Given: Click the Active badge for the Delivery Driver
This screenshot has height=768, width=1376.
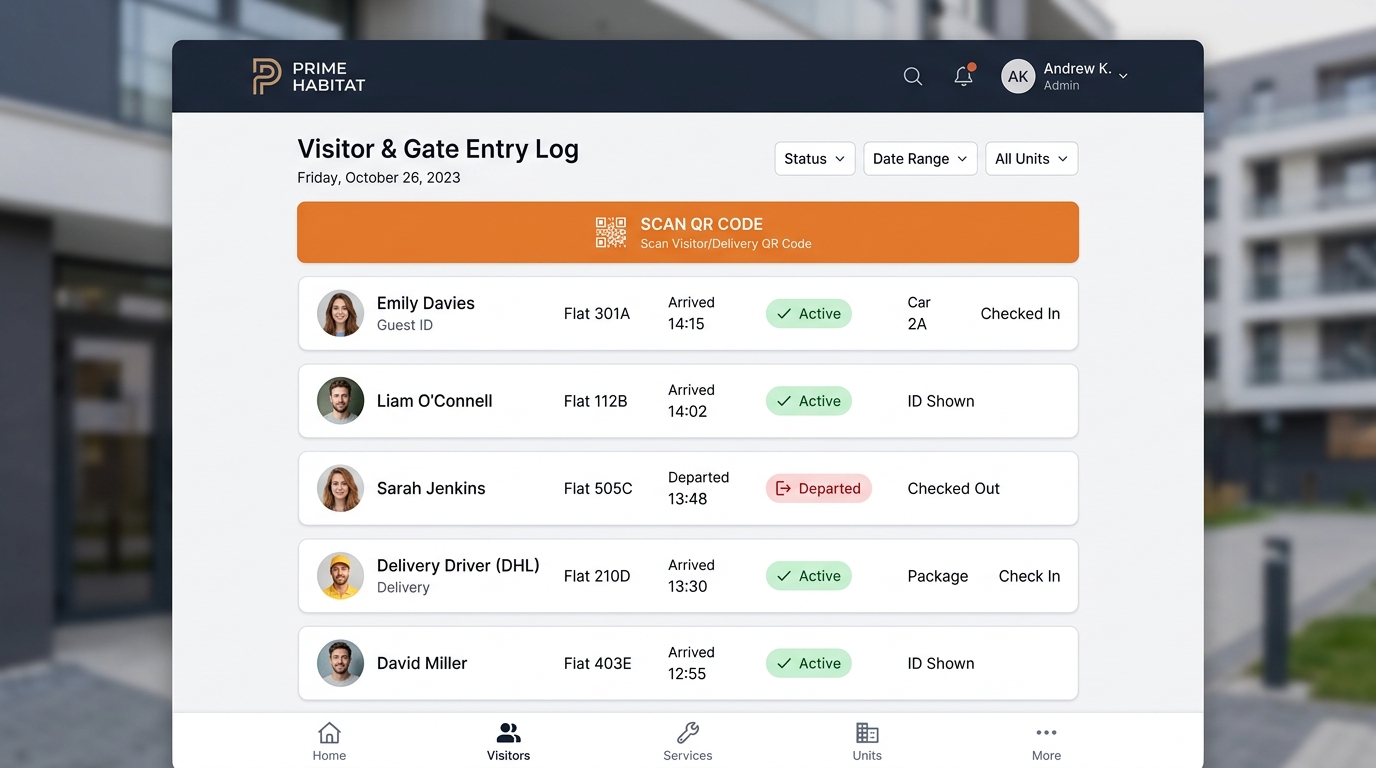Looking at the screenshot, I should coord(809,576).
